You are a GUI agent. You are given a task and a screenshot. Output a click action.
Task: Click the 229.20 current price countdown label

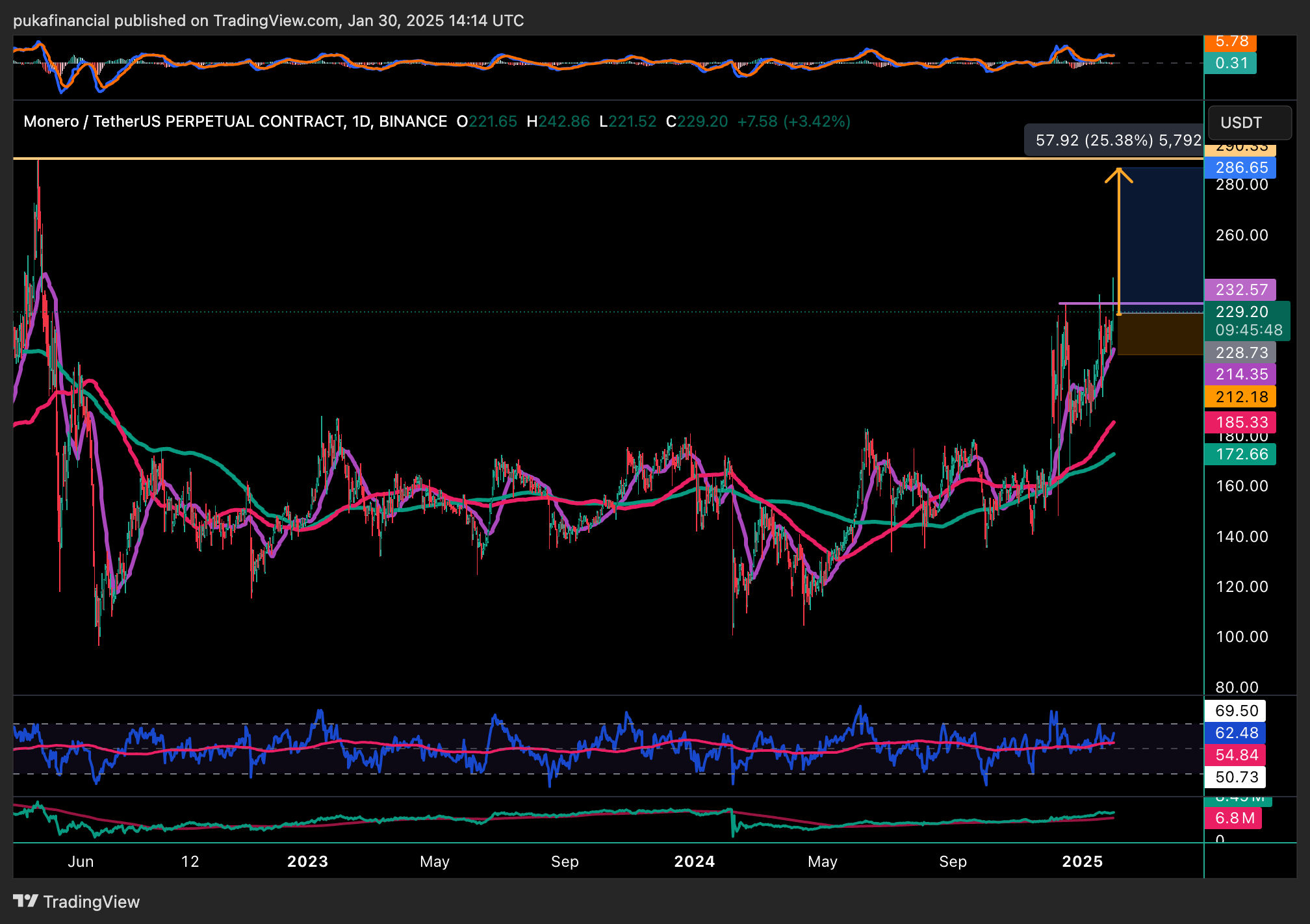coord(1246,321)
